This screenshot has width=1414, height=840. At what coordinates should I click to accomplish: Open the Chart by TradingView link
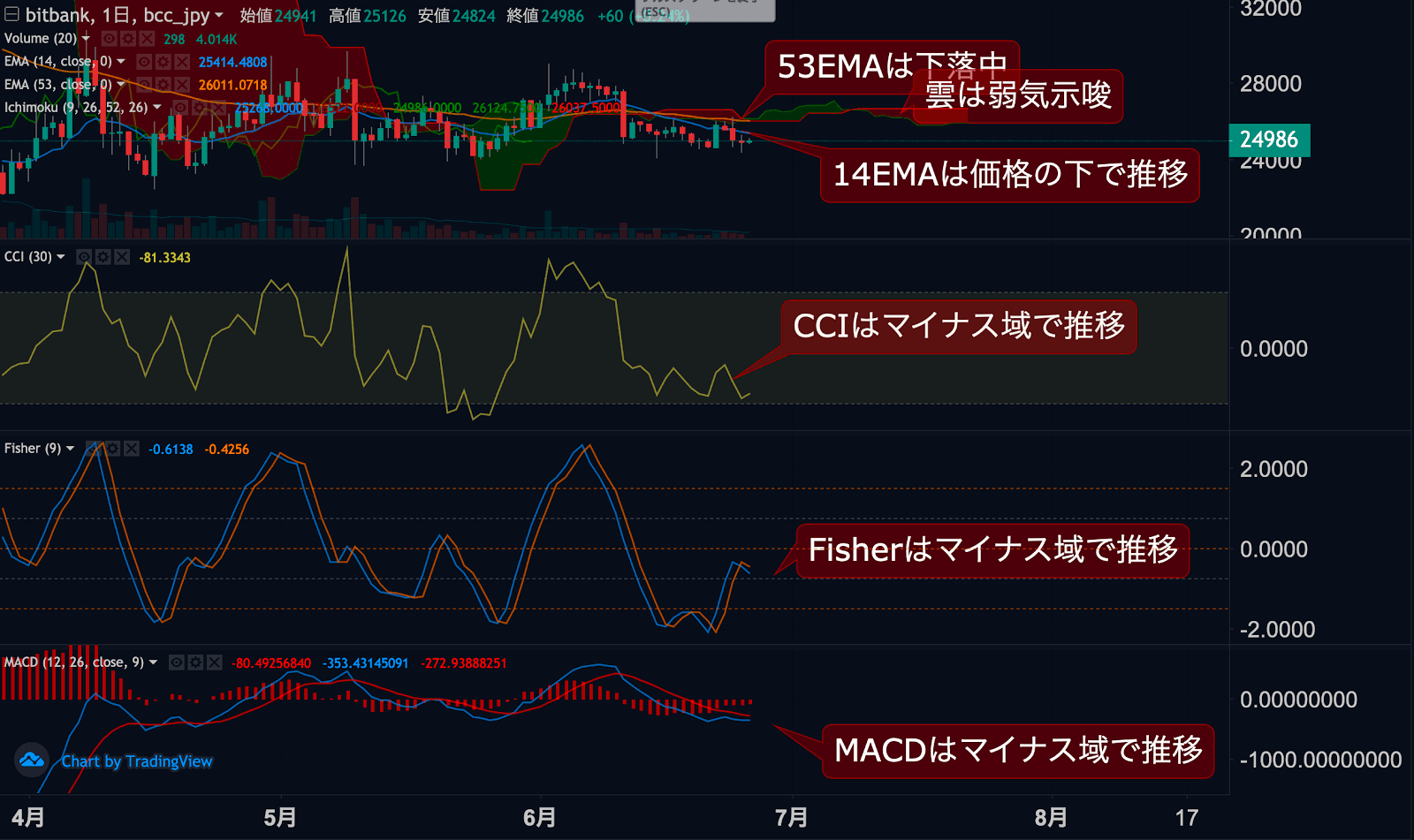(x=137, y=761)
